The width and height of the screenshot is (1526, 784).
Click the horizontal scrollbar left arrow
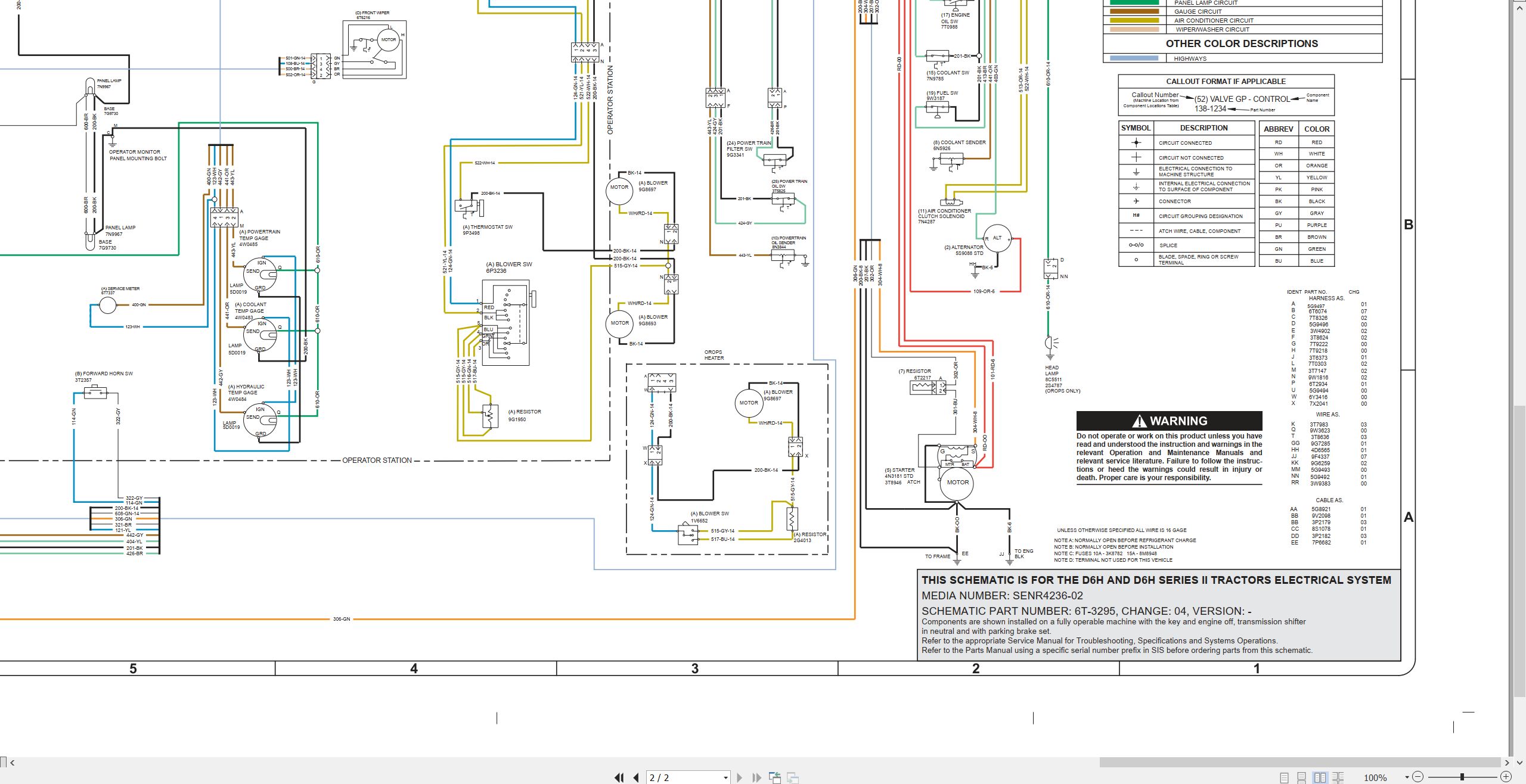pos(12,763)
